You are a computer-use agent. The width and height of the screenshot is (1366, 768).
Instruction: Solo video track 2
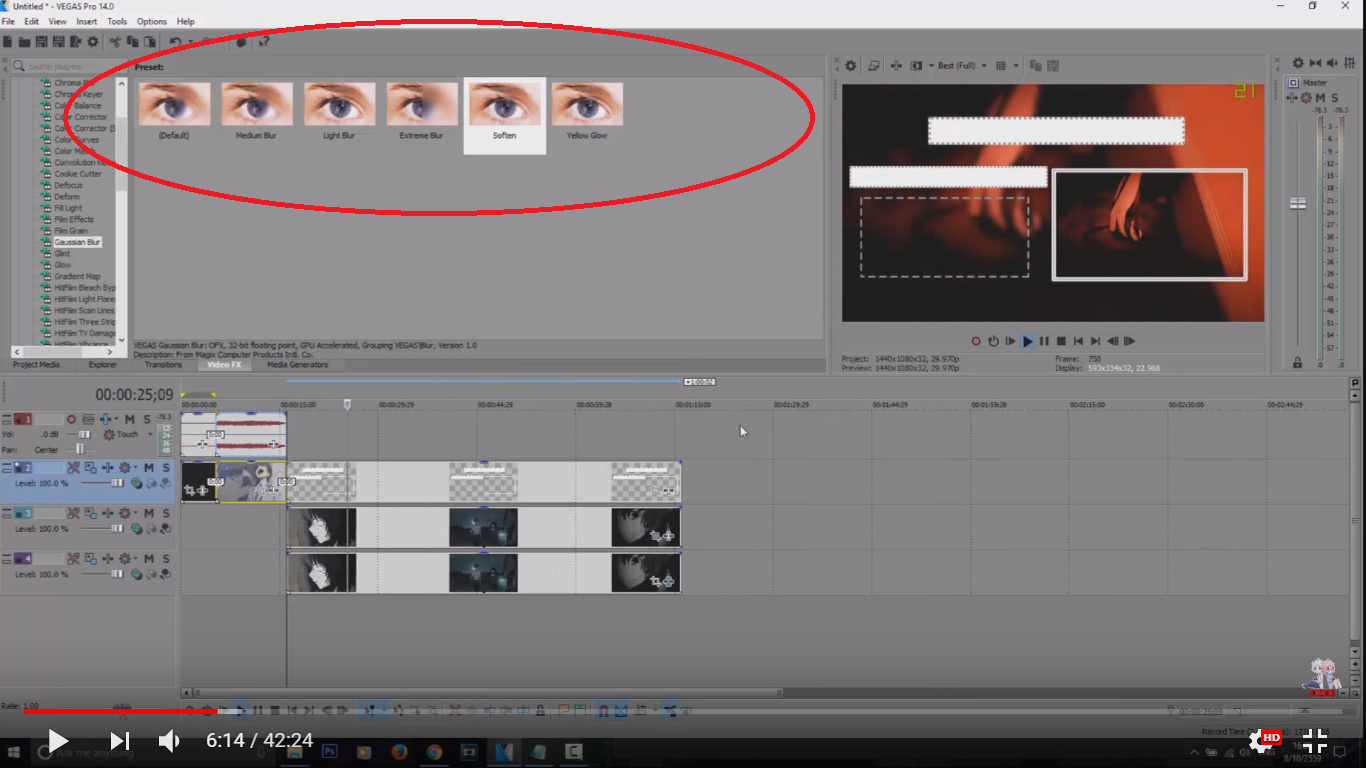coord(166,467)
